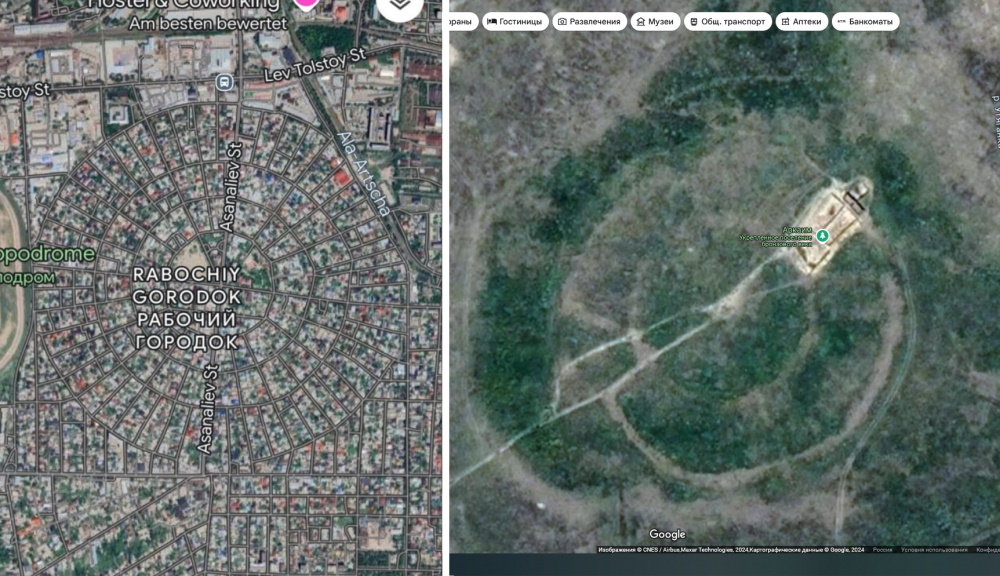This screenshot has height=576, width=1000.
Task: Click the pharmacy cross icon on Аптеки chip
Action: [785, 22]
